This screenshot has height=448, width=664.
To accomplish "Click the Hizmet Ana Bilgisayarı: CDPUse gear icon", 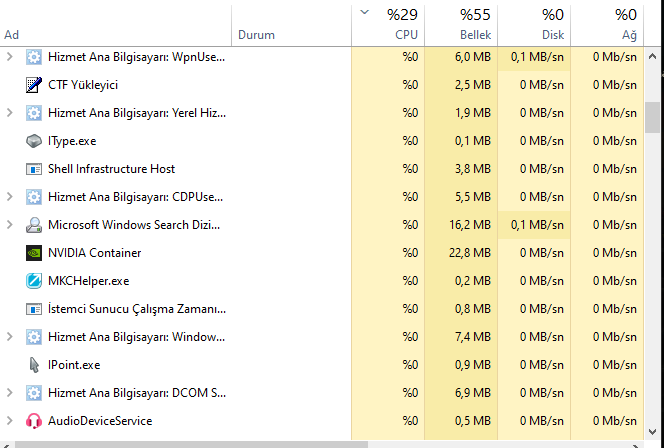I will click(x=34, y=197).
